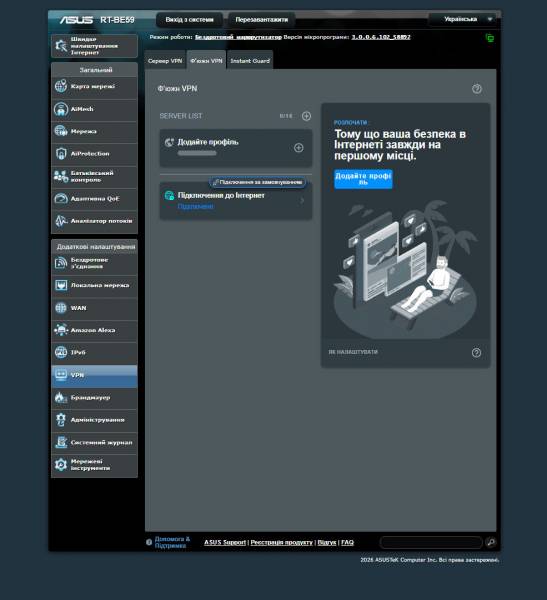Click НЕ НАЛАШТУВАТИ text
The height and width of the screenshot is (600, 547).
353,352
